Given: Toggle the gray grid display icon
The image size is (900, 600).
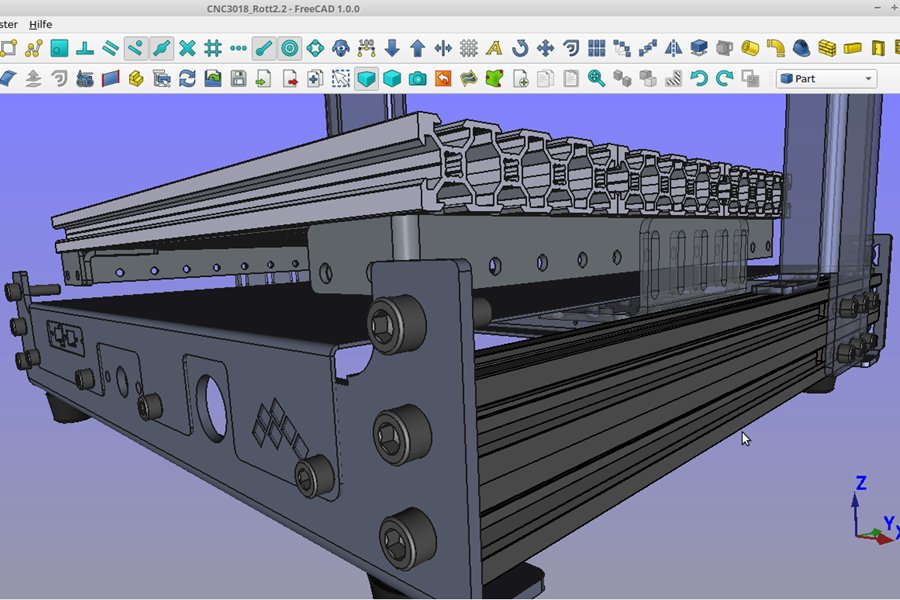Looking at the screenshot, I should (x=469, y=48).
